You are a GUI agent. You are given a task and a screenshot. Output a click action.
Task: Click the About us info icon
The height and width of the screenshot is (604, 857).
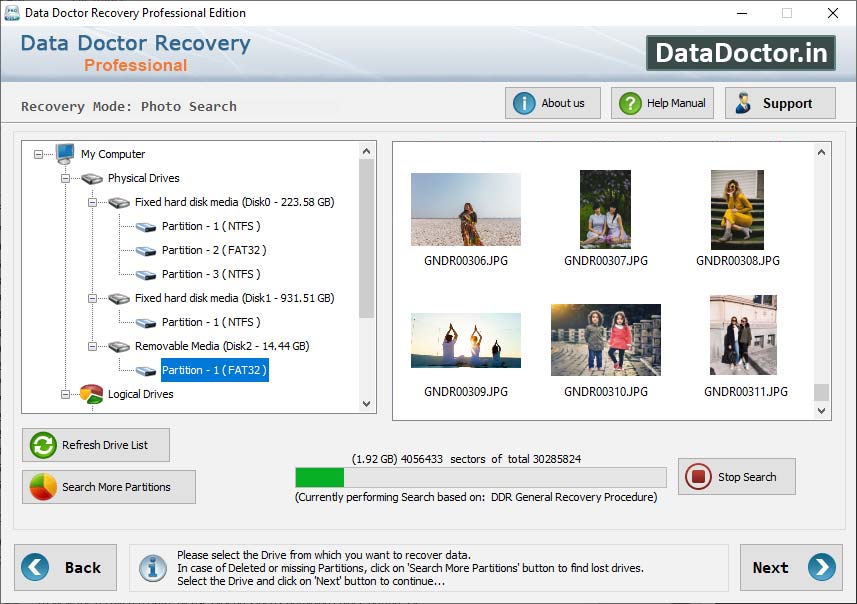[x=524, y=102]
